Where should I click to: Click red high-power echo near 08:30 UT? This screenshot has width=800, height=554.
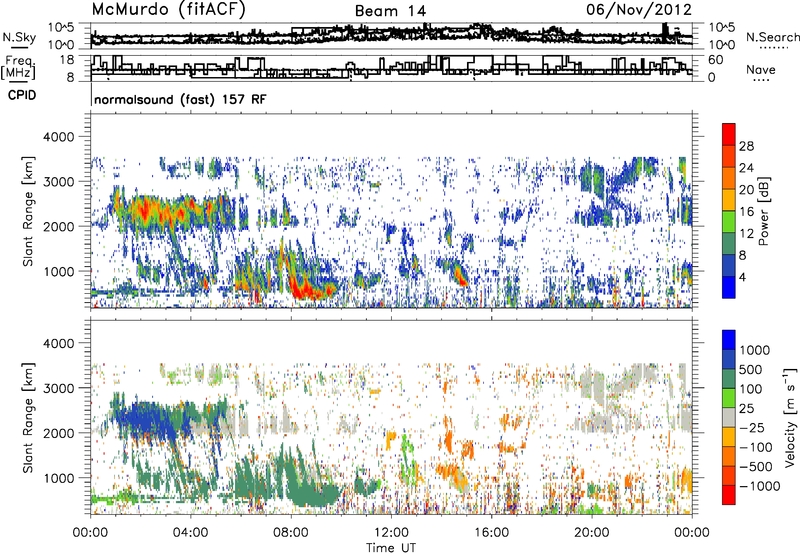(311, 292)
